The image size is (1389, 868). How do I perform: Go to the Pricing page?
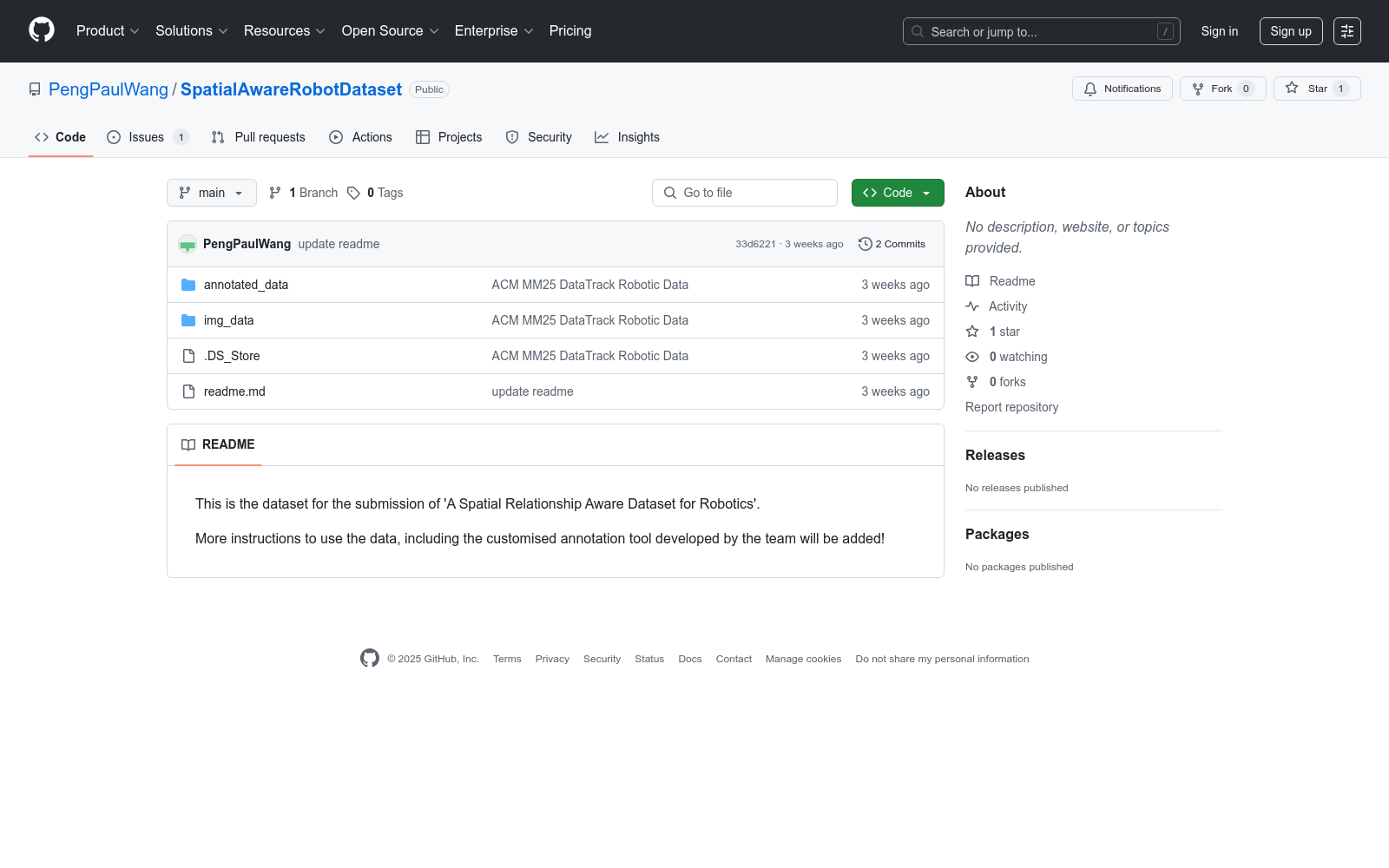pyautogui.click(x=570, y=31)
